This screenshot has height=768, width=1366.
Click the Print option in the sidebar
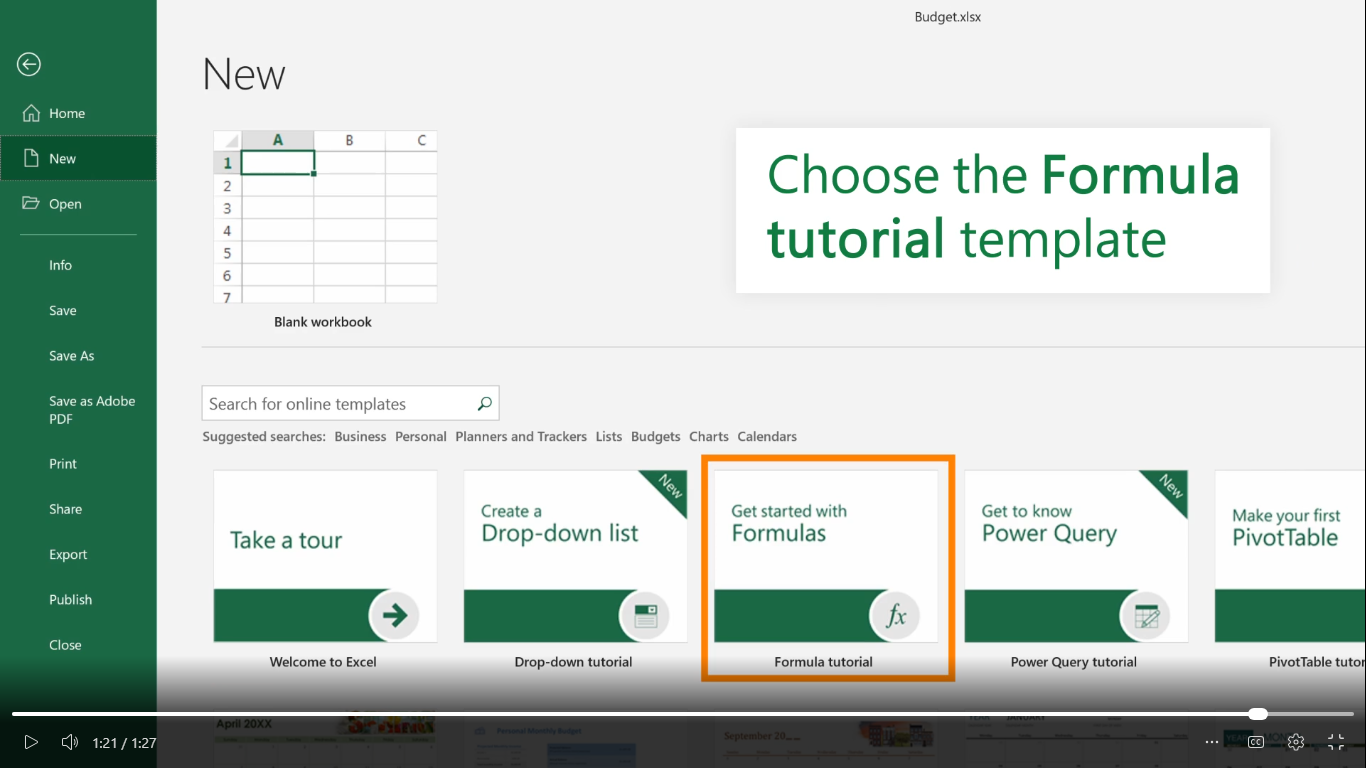[x=62, y=463]
